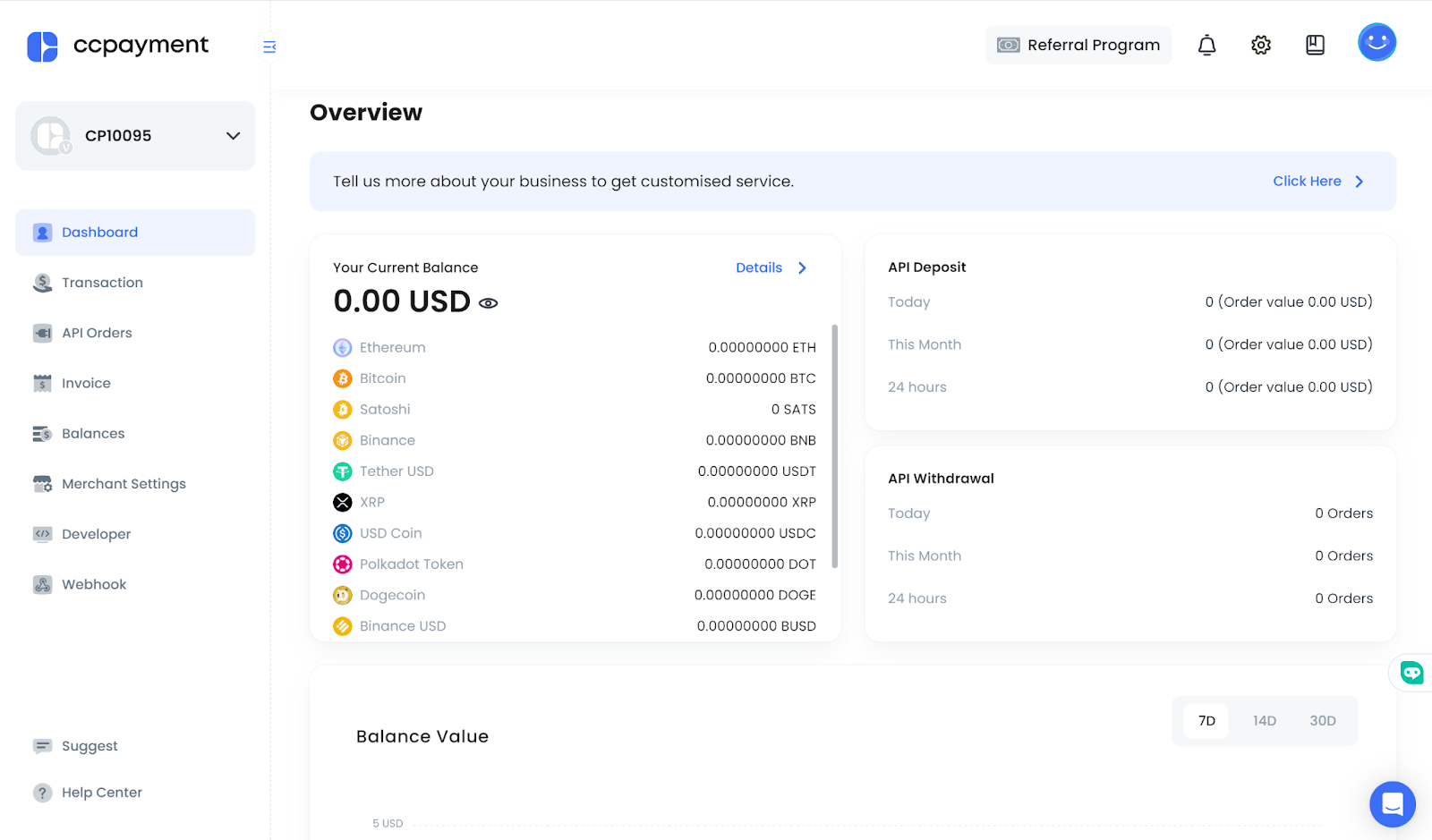Image resolution: width=1432 pixels, height=840 pixels.
Task: Click the balance list scrollbar
Action: click(x=835, y=446)
